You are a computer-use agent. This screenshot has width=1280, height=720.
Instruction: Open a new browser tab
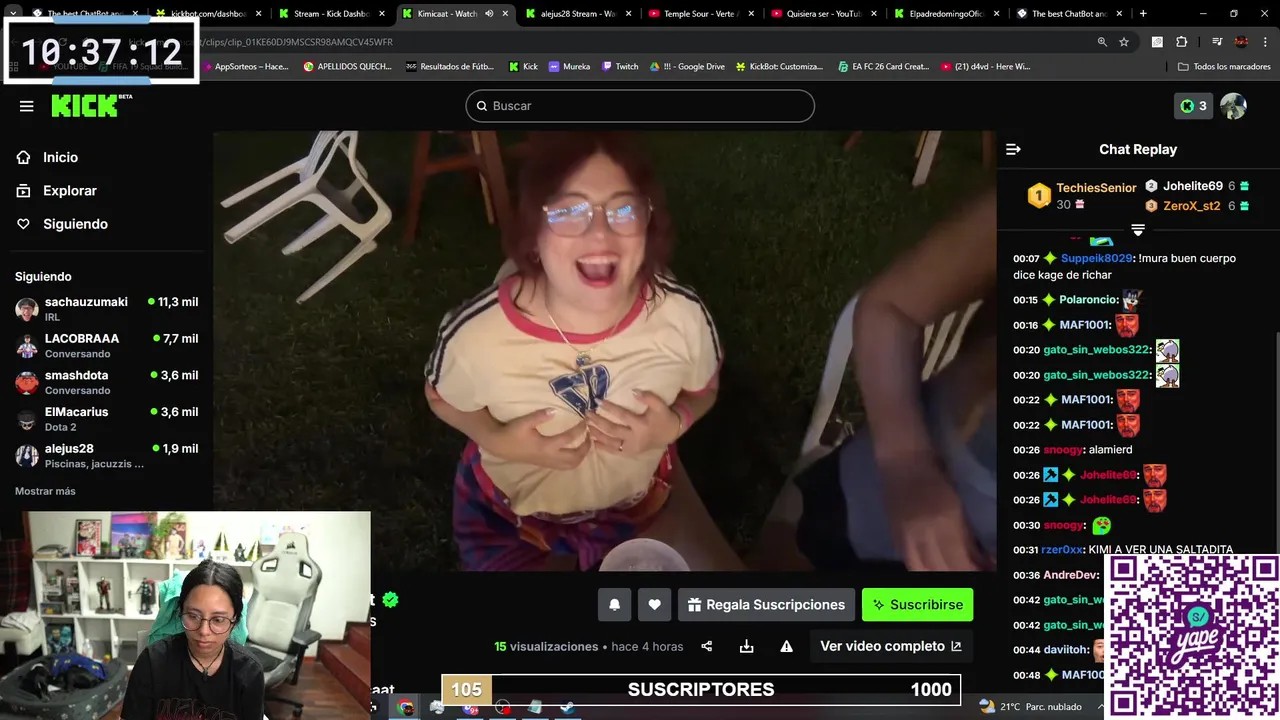pyautogui.click(x=1143, y=14)
